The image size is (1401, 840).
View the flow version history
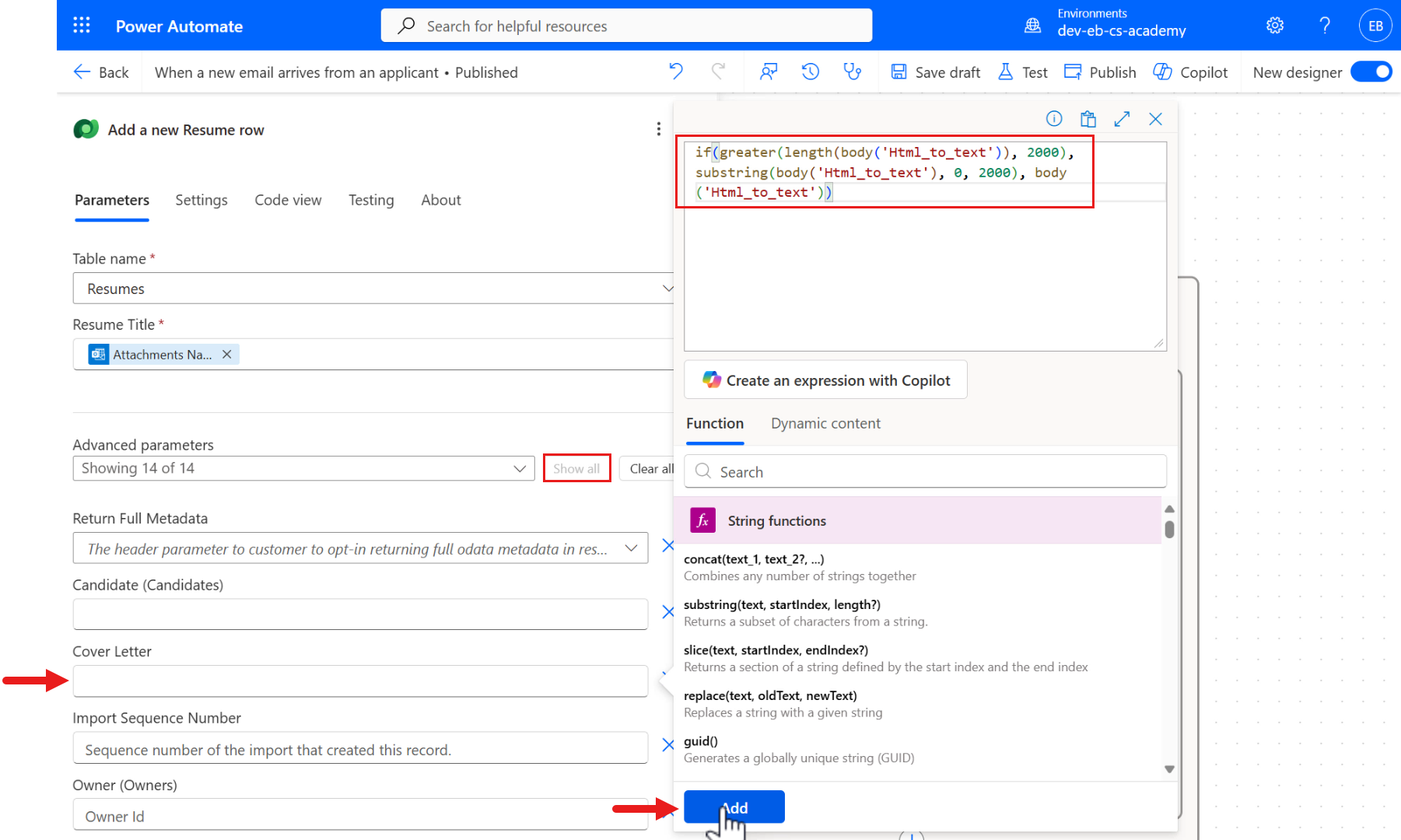(810, 72)
